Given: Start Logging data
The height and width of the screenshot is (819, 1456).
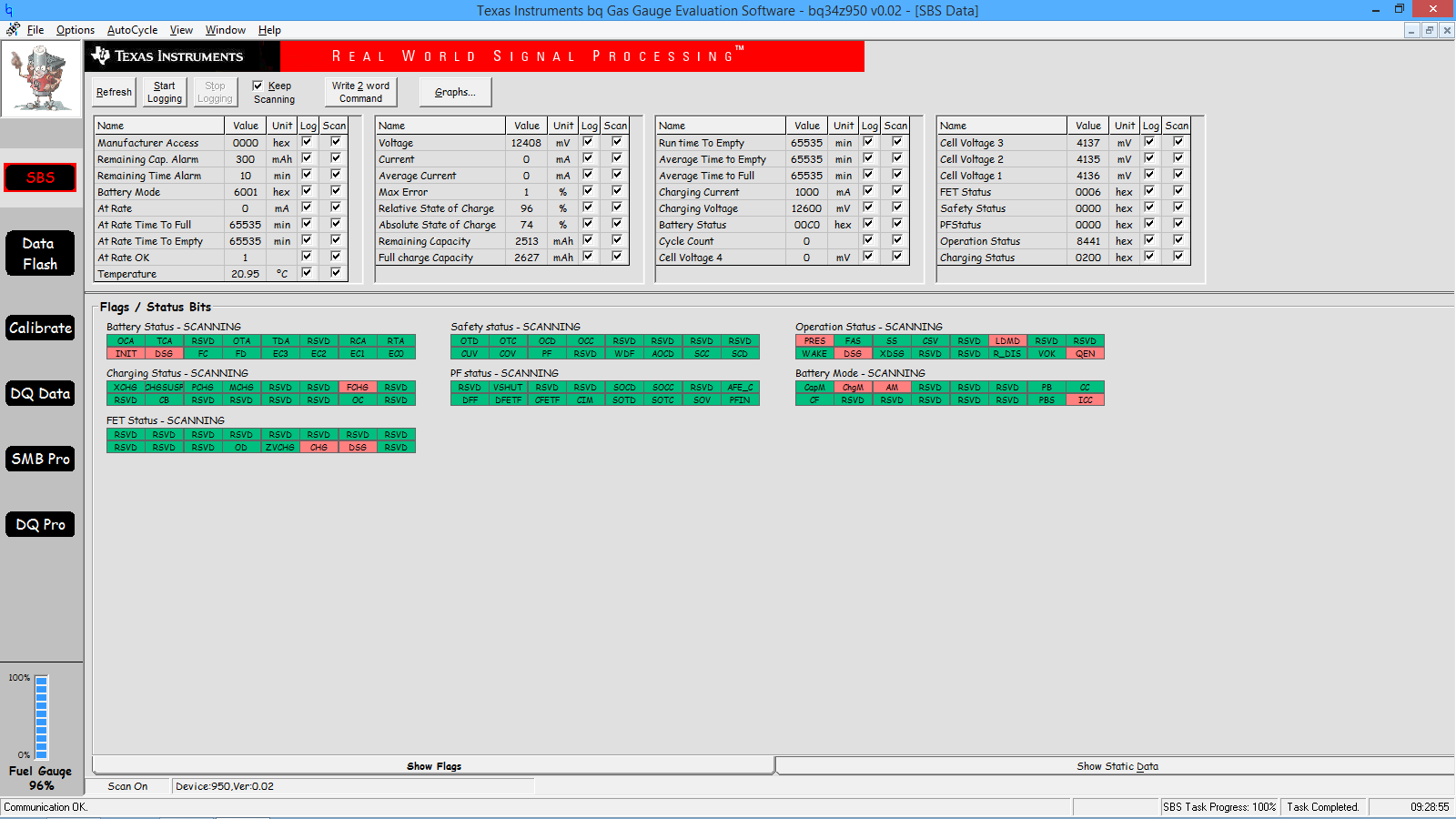Looking at the screenshot, I should pyautogui.click(x=165, y=92).
